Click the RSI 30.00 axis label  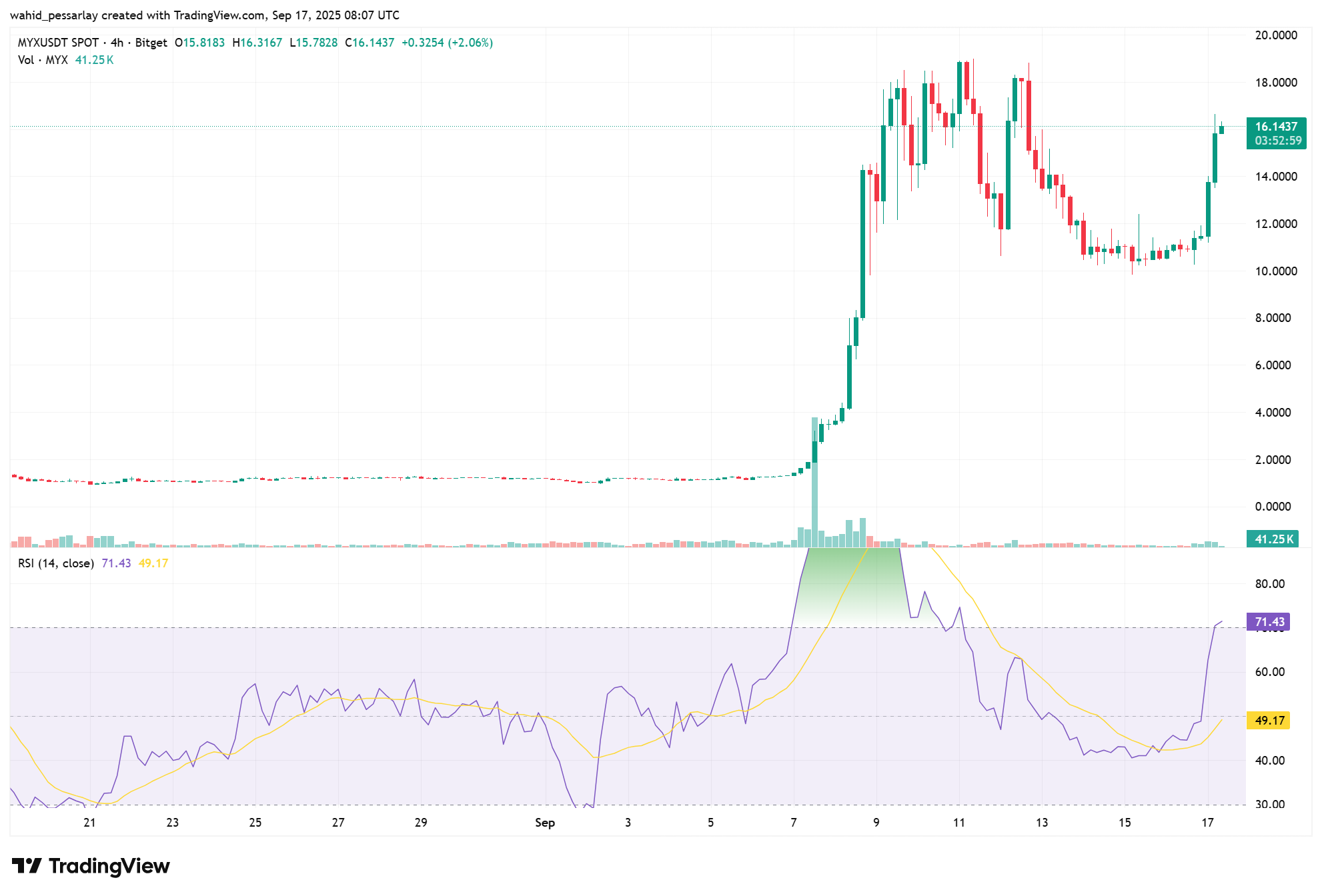(1269, 804)
